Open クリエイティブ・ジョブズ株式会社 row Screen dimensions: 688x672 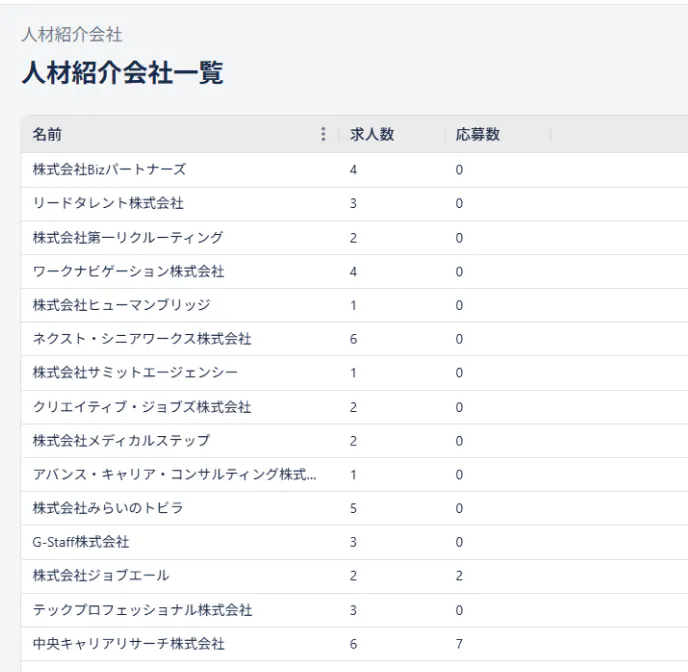click(x=141, y=407)
